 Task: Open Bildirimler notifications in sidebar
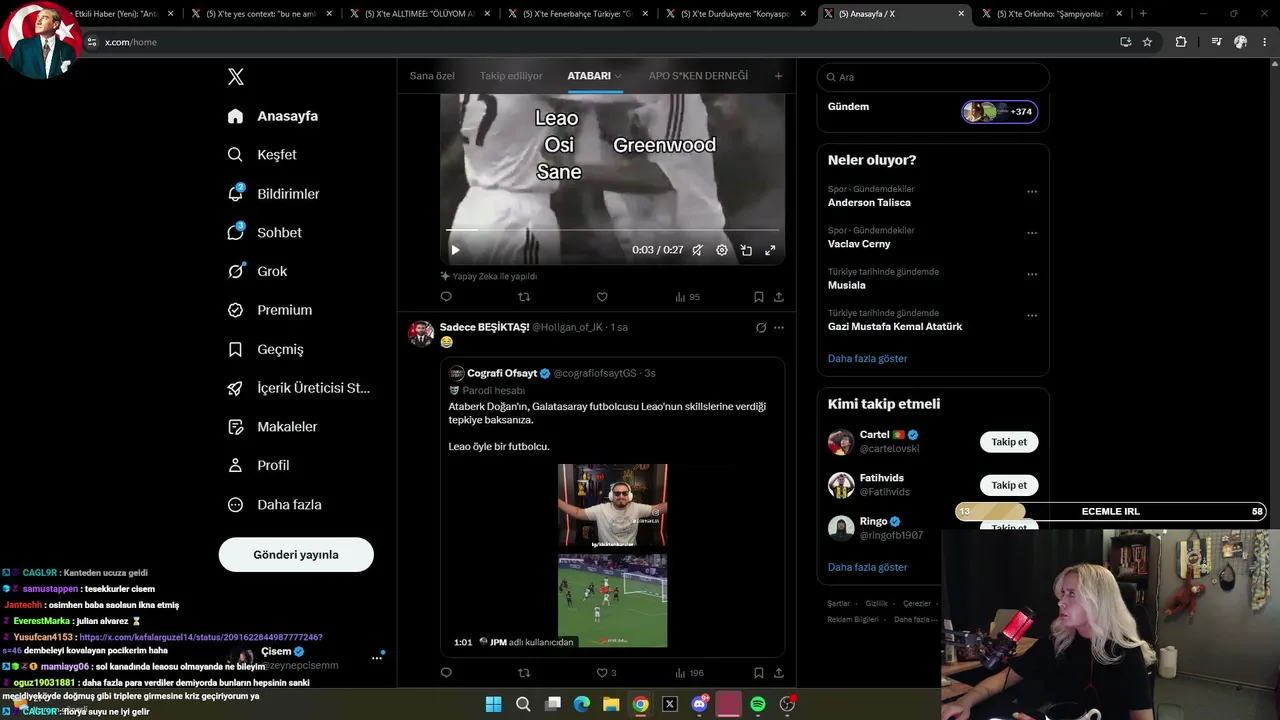point(273,194)
